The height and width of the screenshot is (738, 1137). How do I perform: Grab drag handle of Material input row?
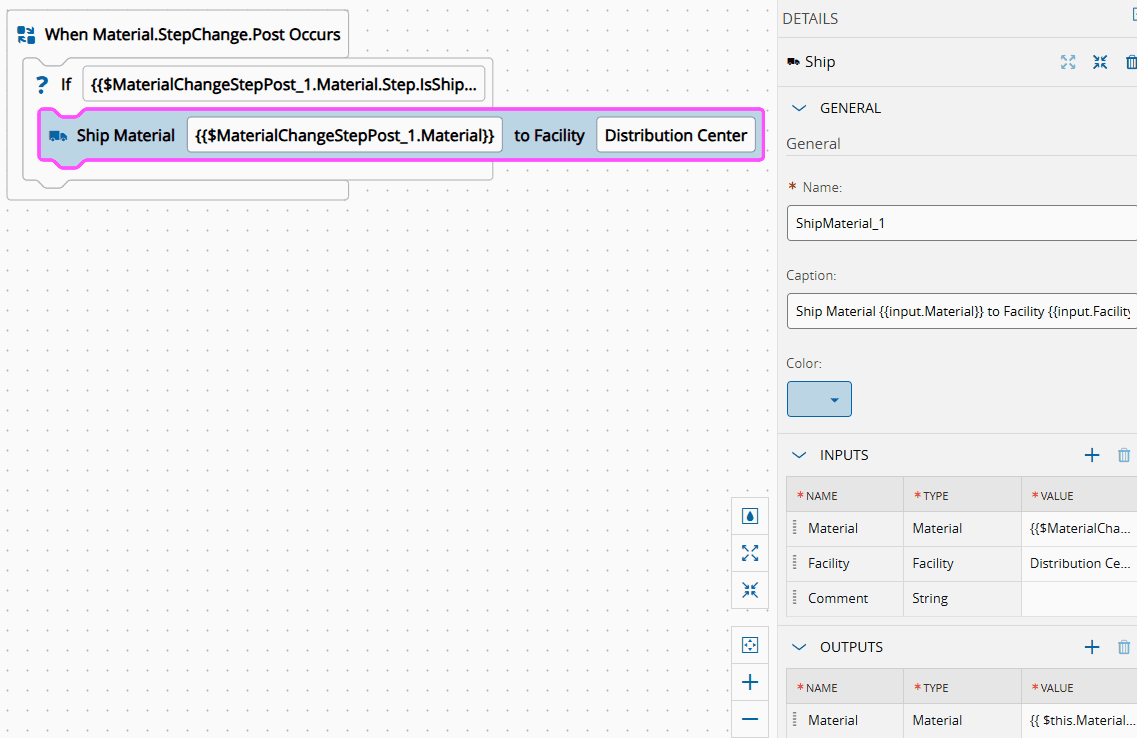click(795, 528)
